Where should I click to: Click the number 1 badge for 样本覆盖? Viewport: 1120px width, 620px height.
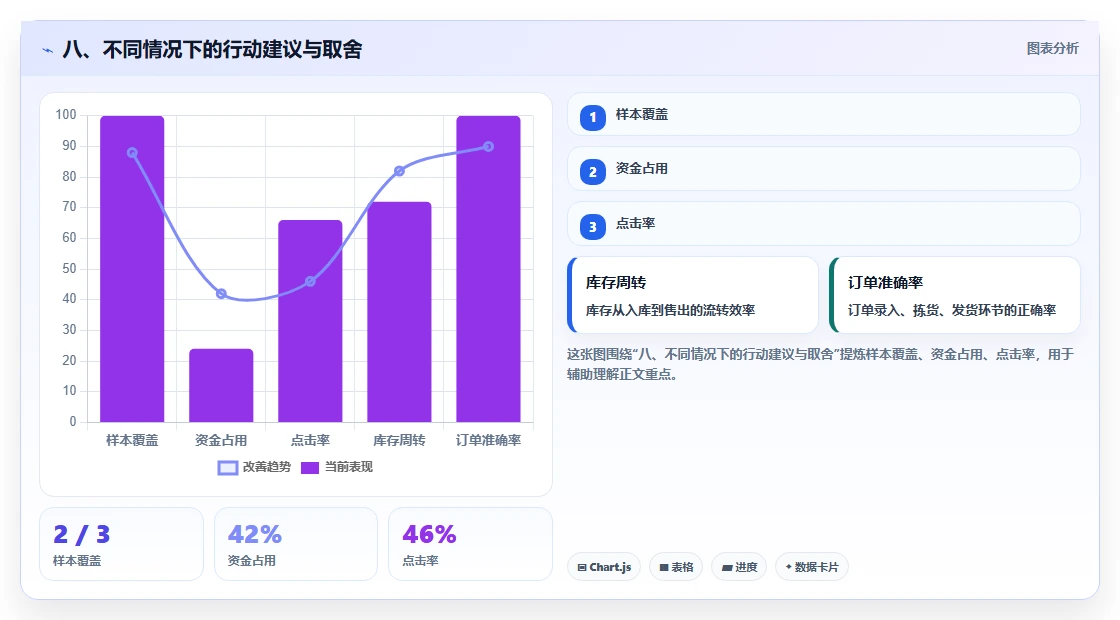tap(592, 118)
